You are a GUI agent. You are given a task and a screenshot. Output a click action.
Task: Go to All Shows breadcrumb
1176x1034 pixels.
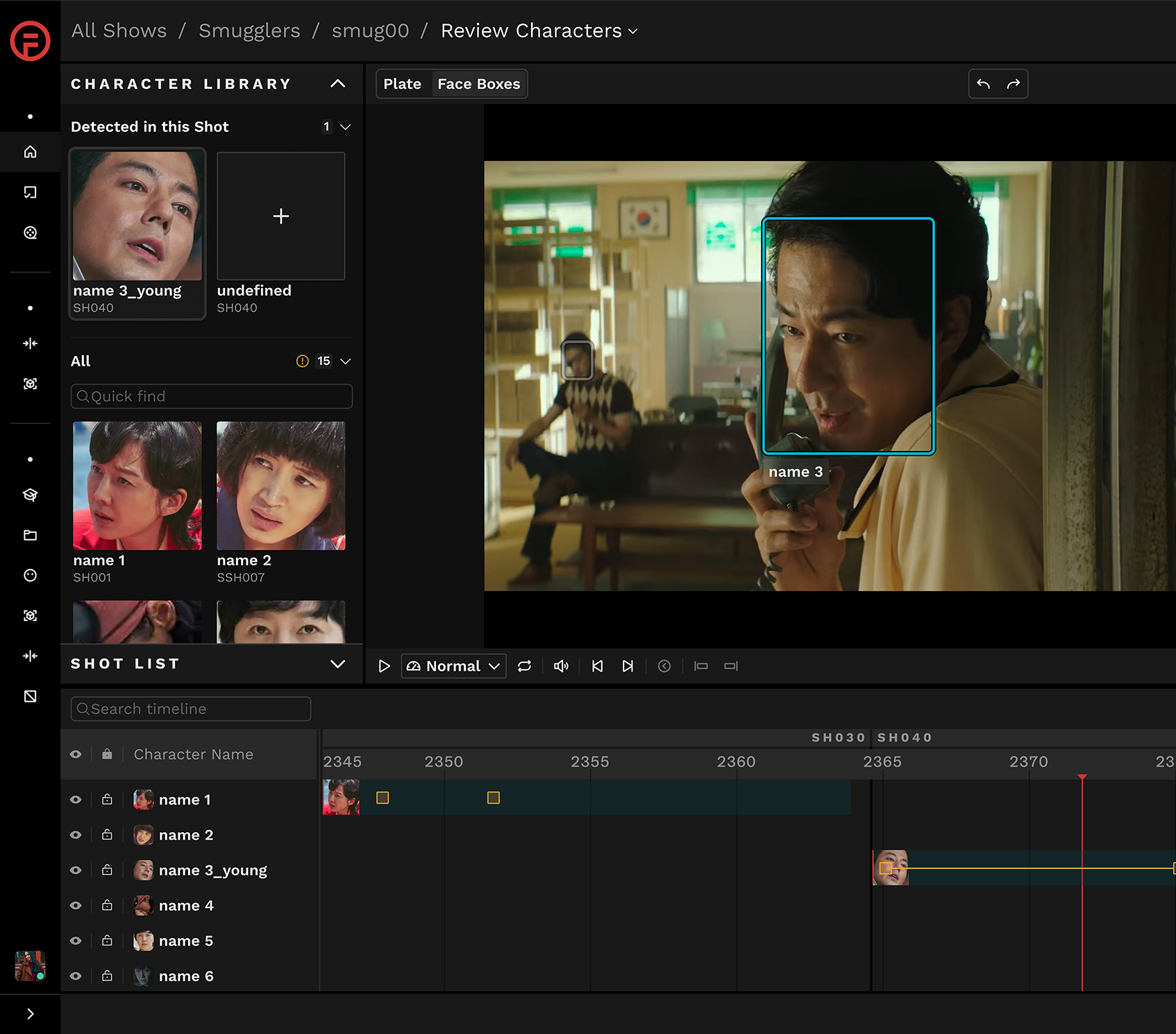119,31
